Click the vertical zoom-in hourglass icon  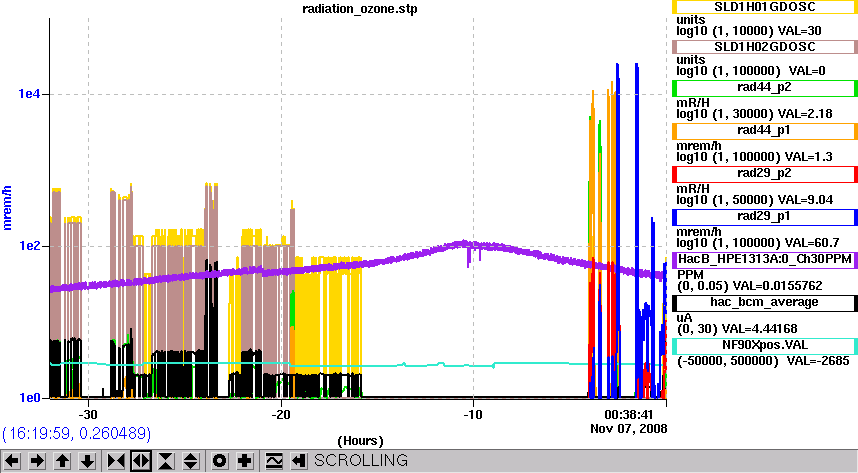pos(166,461)
